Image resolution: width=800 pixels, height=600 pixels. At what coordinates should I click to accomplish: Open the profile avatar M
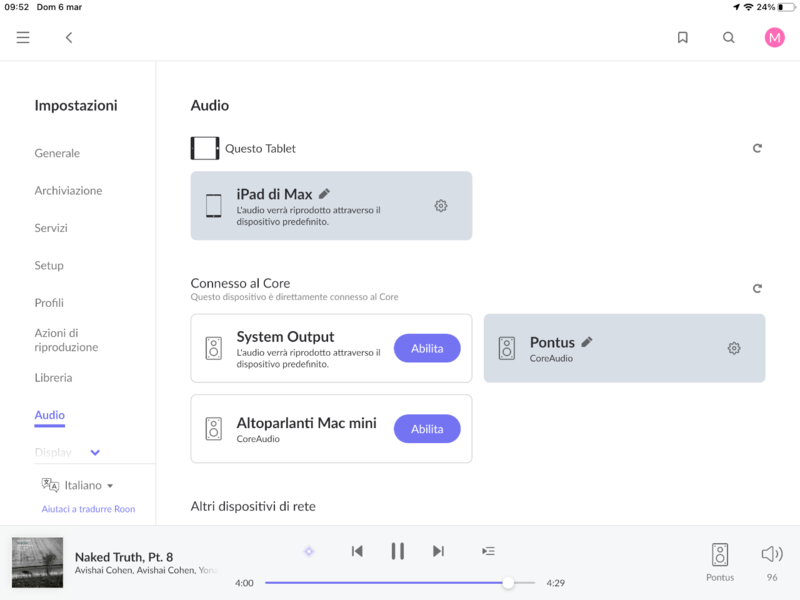[x=774, y=38]
